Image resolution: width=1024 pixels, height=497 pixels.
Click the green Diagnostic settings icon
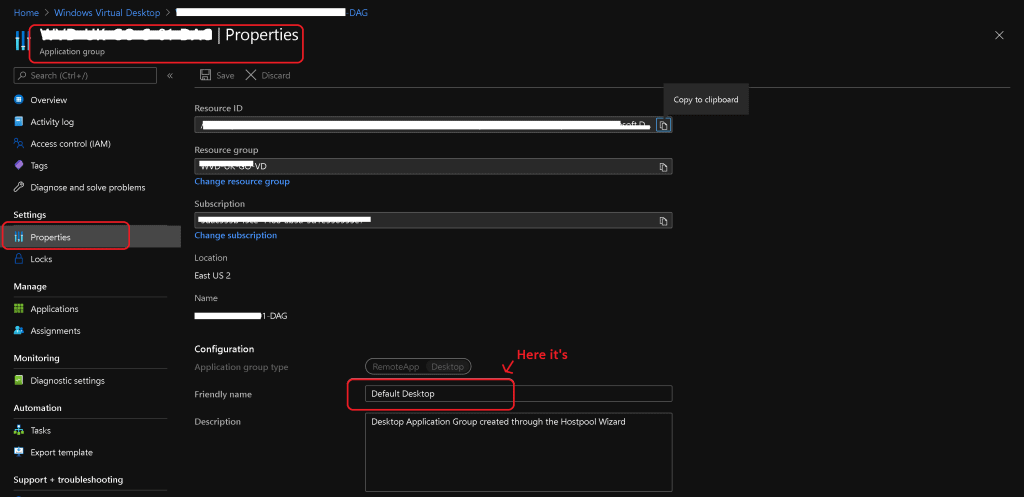coord(19,380)
